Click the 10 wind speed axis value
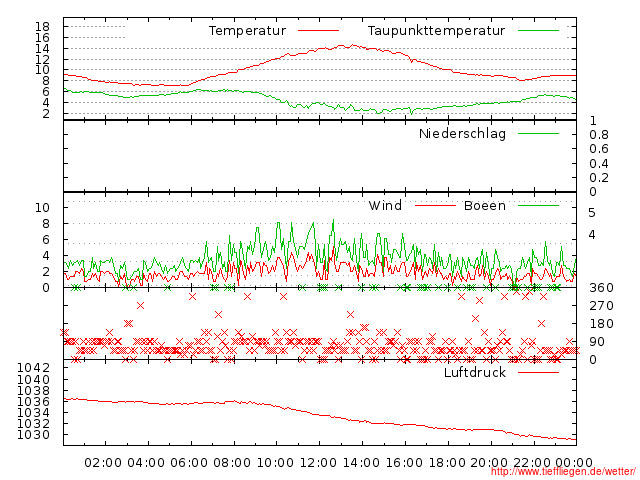 click(42, 207)
